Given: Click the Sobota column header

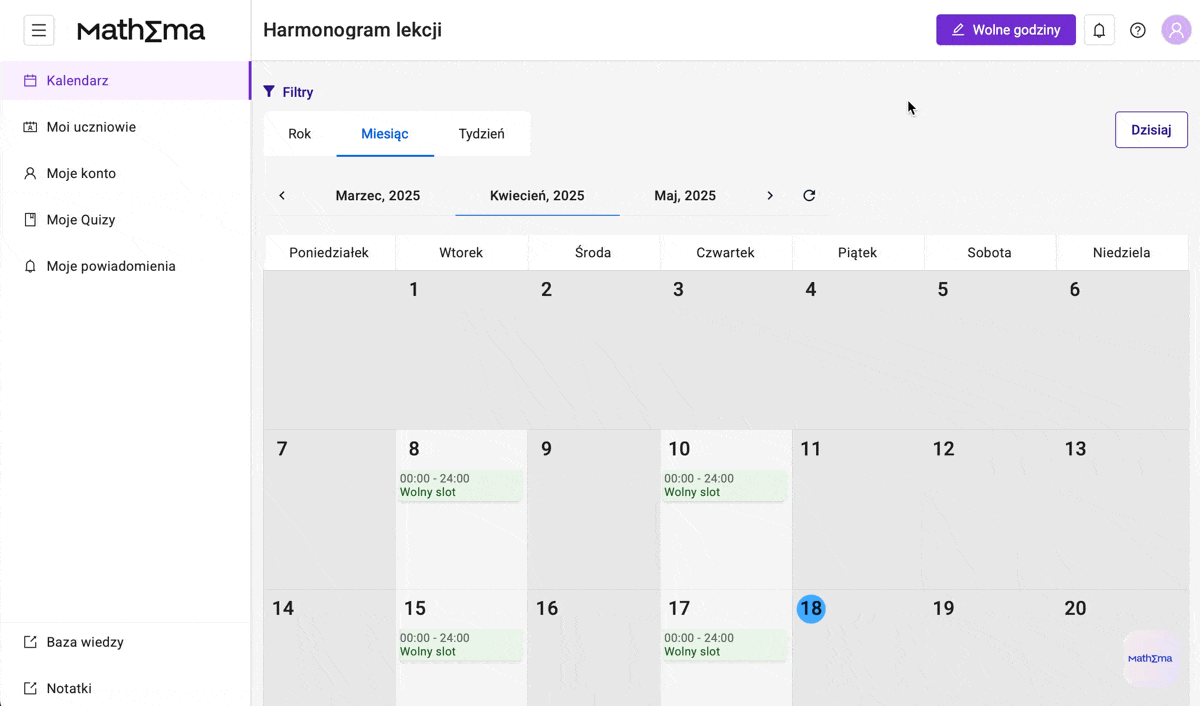Looking at the screenshot, I should tap(989, 253).
